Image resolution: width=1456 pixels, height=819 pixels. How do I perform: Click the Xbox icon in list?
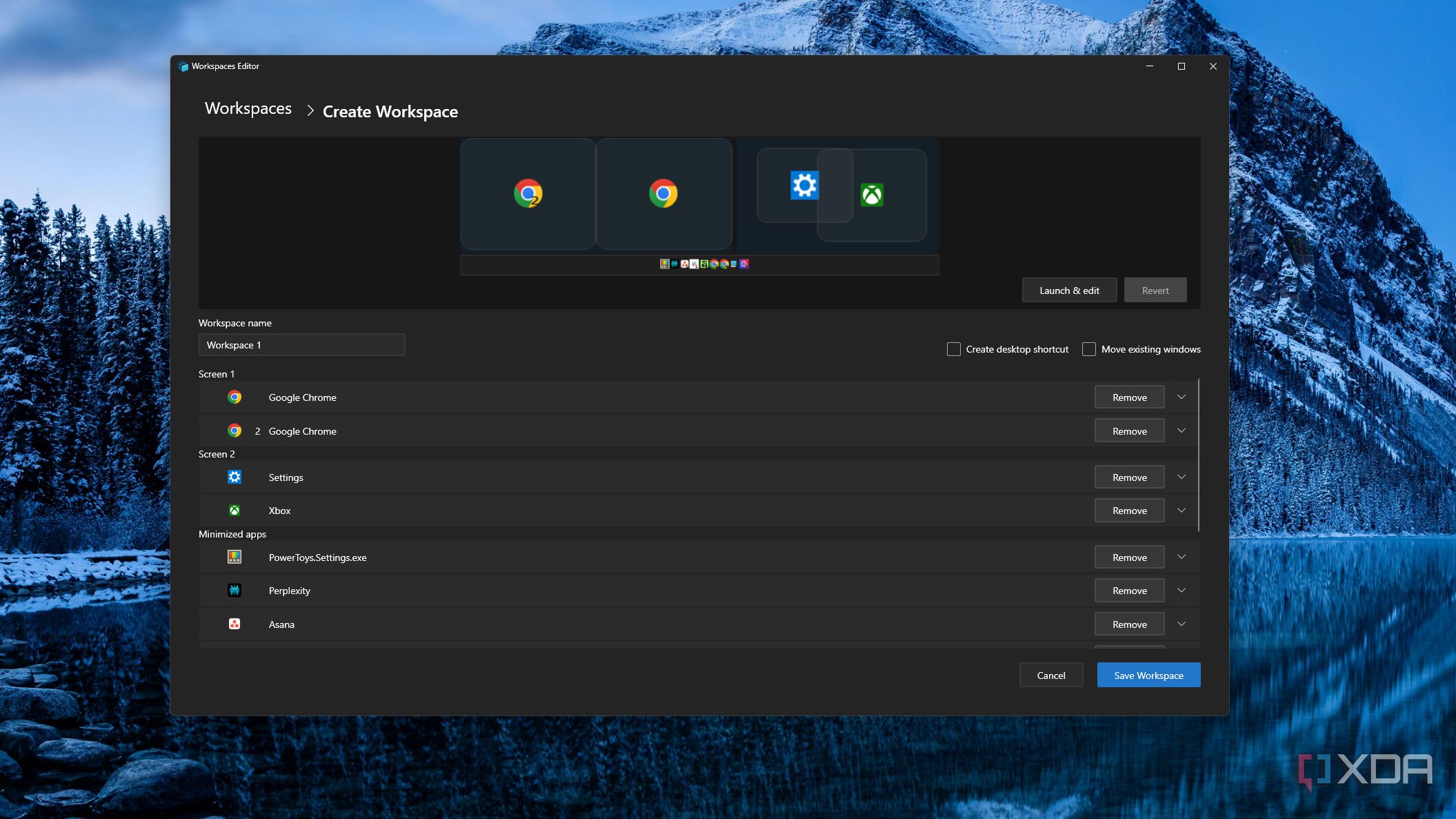235,511
